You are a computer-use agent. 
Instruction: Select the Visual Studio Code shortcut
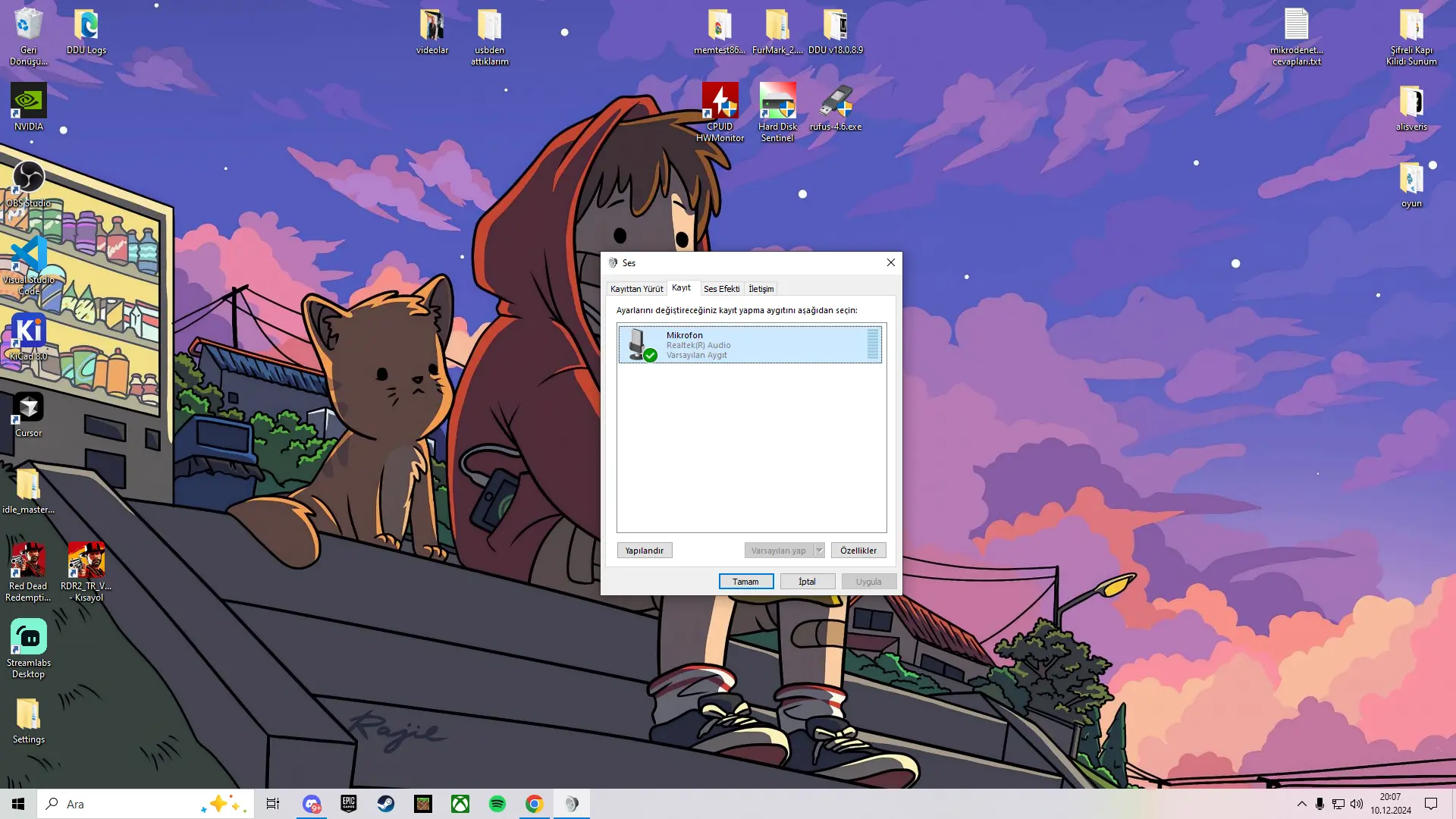point(28,265)
